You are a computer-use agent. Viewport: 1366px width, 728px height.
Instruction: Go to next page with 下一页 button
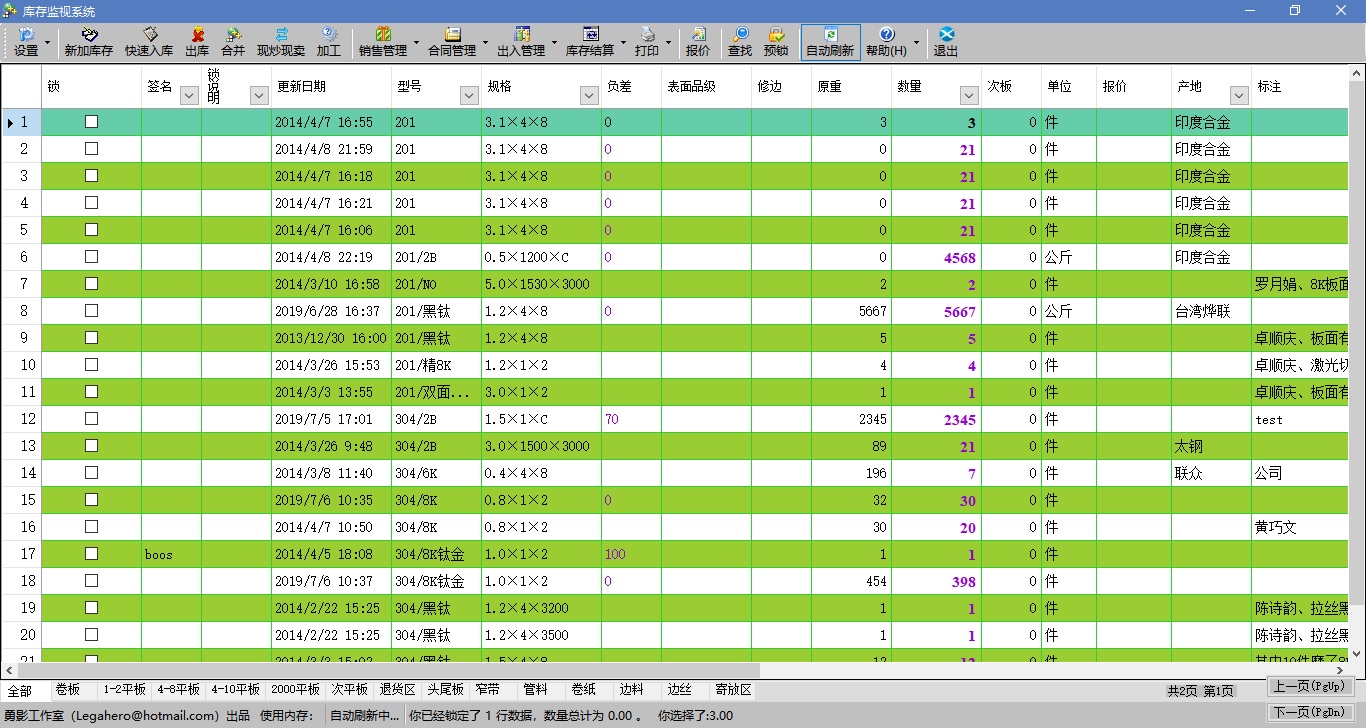tap(1309, 712)
